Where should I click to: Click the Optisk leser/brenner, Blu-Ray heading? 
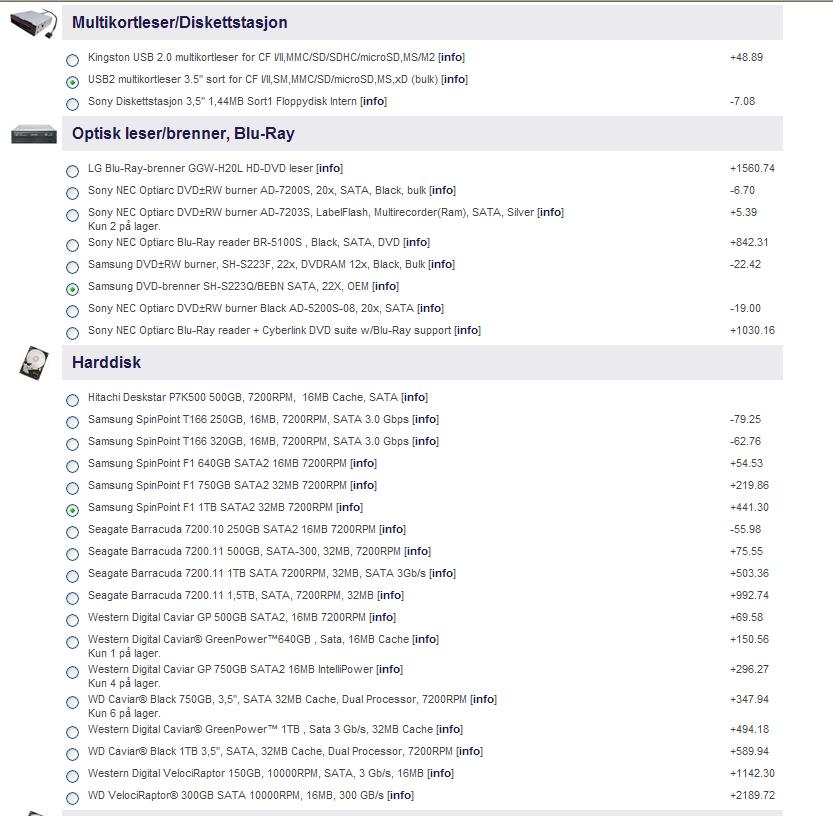pos(183,134)
